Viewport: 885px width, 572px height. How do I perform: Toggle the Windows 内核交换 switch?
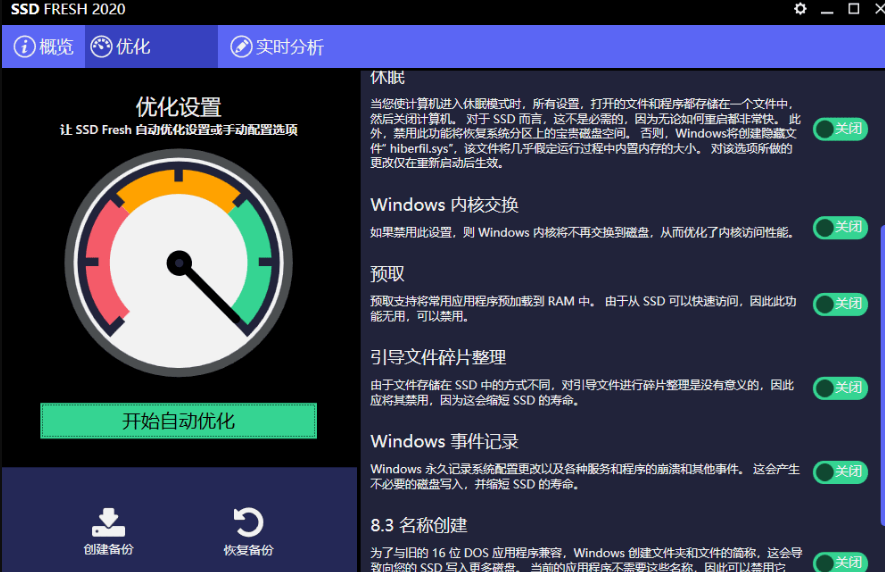[x=840, y=228]
